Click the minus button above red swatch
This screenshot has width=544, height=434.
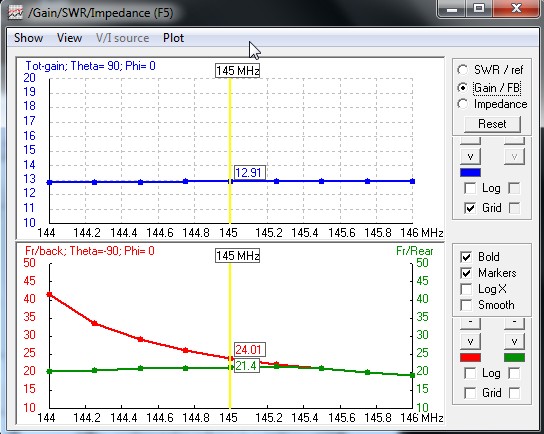470,323
